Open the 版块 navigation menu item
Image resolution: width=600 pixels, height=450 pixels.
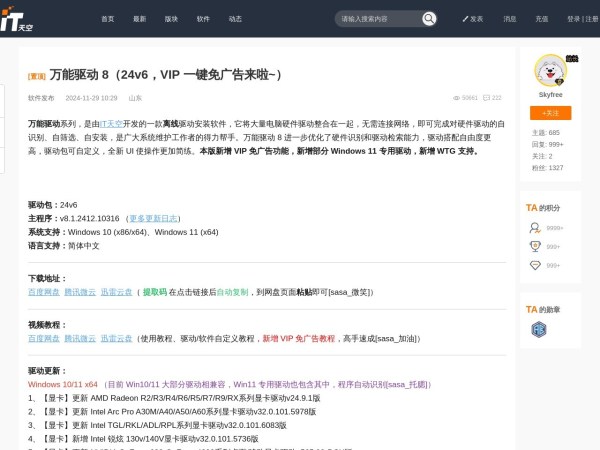(x=171, y=19)
